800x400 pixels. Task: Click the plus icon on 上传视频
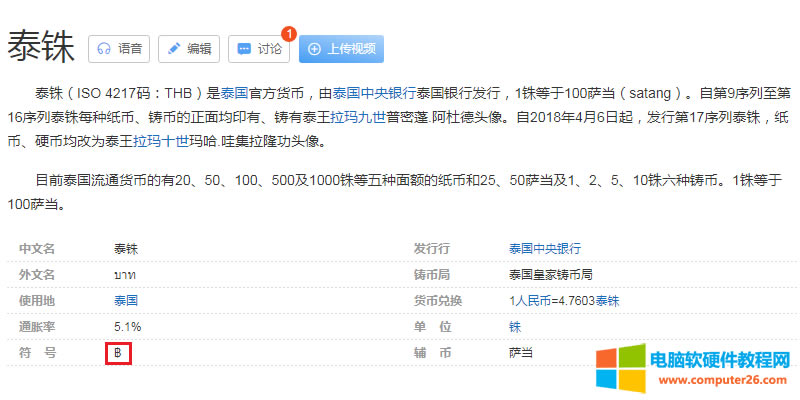coord(315,49)
